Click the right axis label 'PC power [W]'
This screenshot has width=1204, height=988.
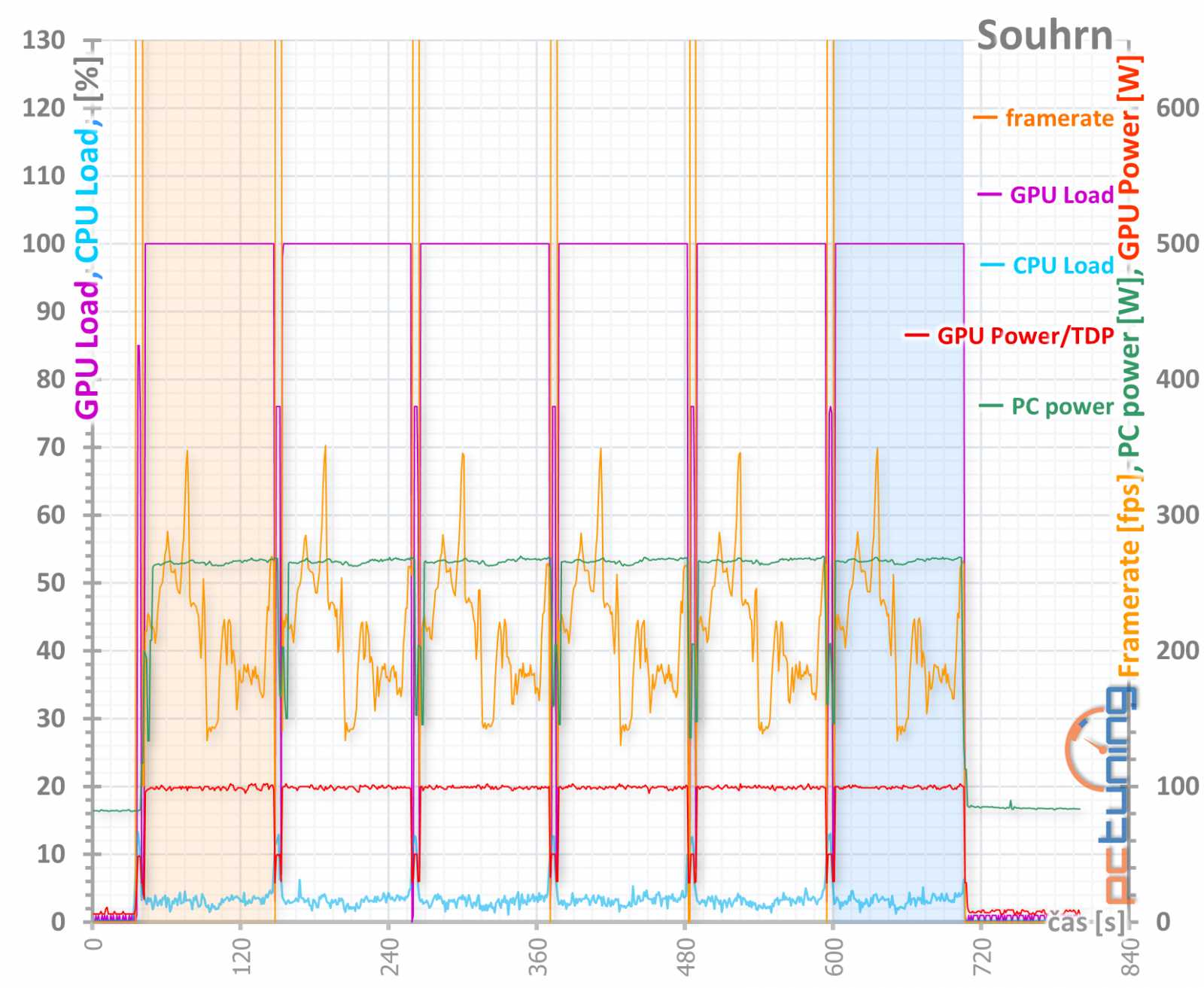pyautogui.click(x=1130, y=366)
